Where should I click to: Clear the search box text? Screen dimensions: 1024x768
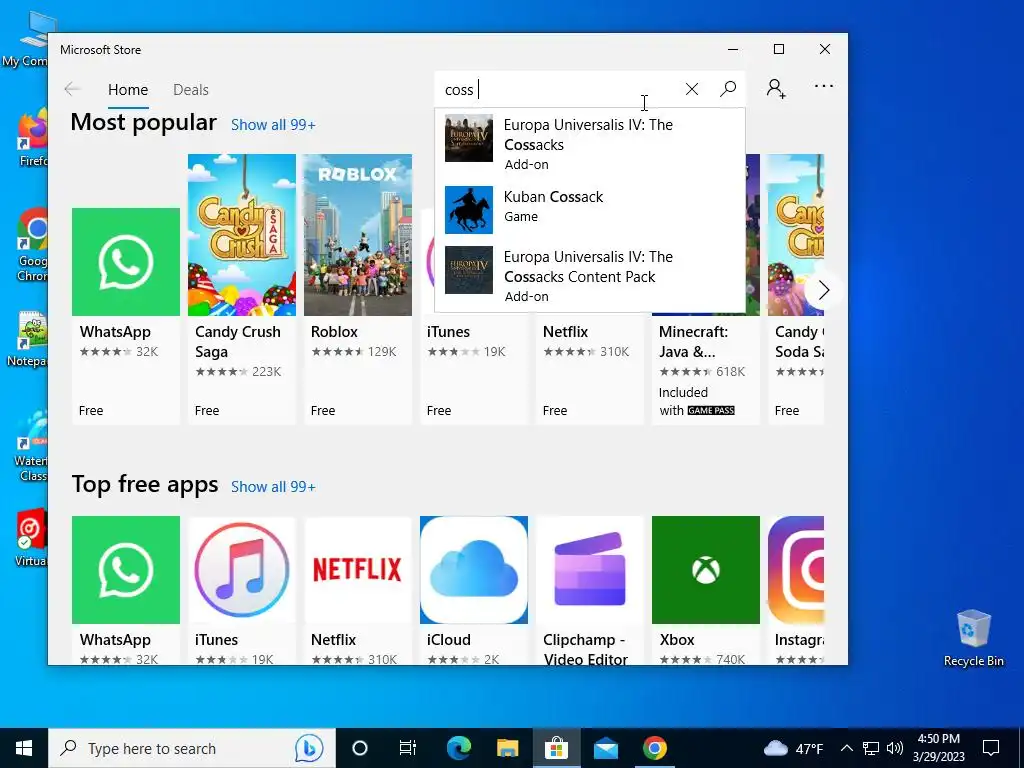click(x=692, y=89)
